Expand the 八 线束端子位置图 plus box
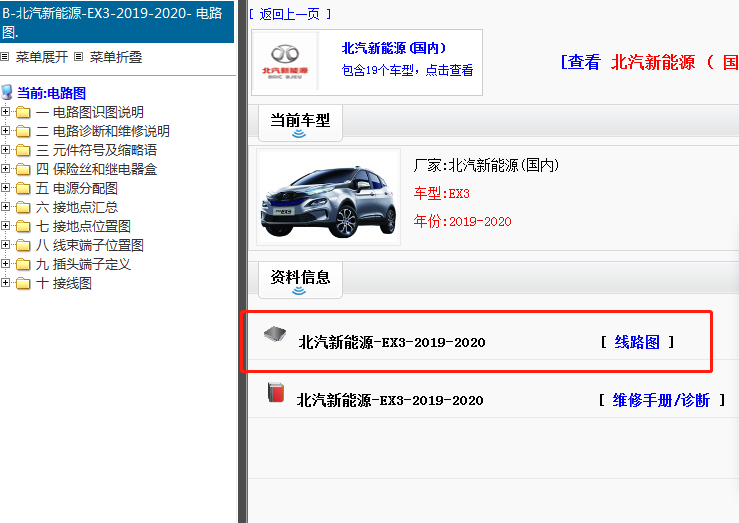Screen dimensions: 739x523 [6, 245]
